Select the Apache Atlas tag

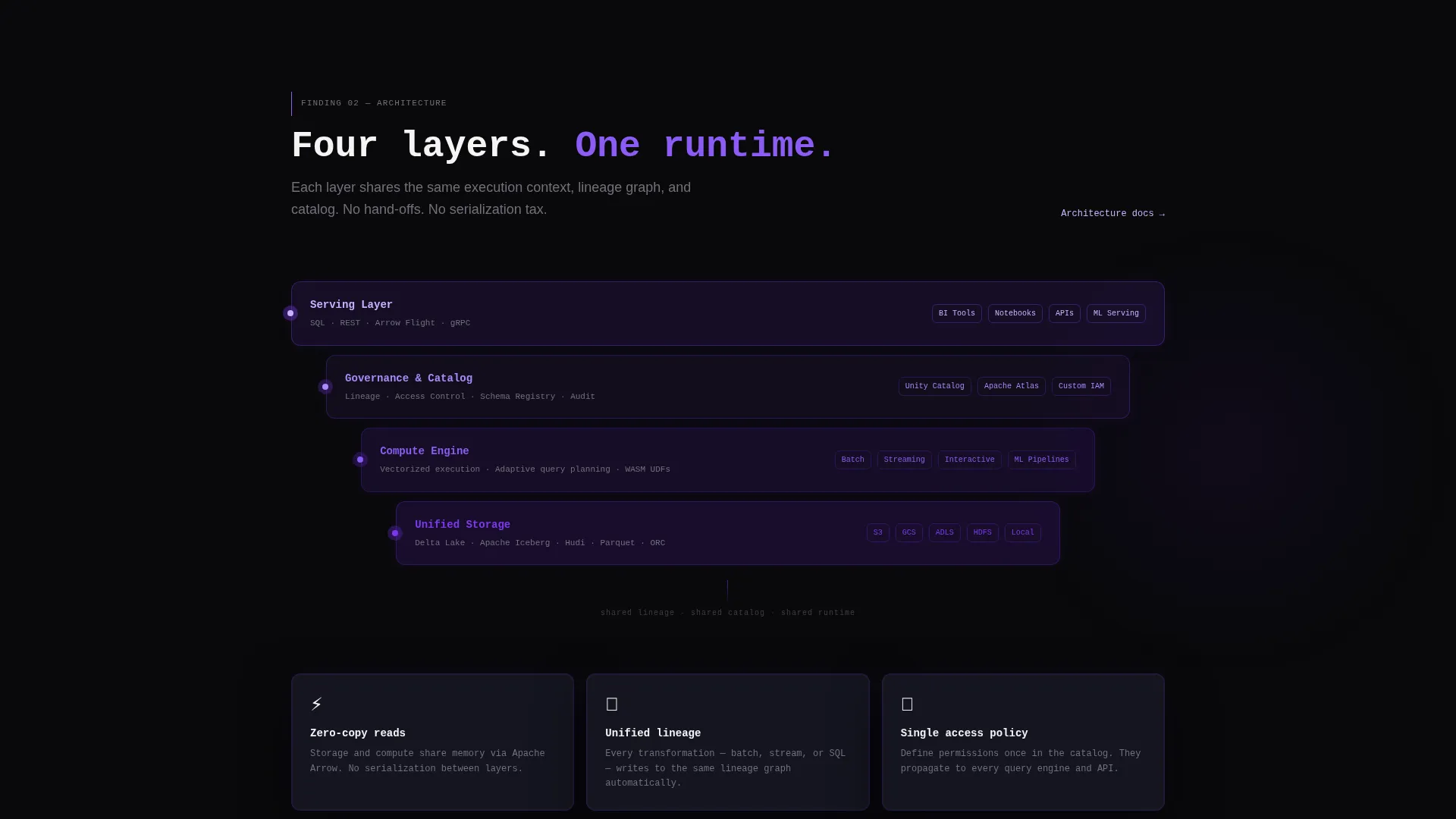(1011, 386)
